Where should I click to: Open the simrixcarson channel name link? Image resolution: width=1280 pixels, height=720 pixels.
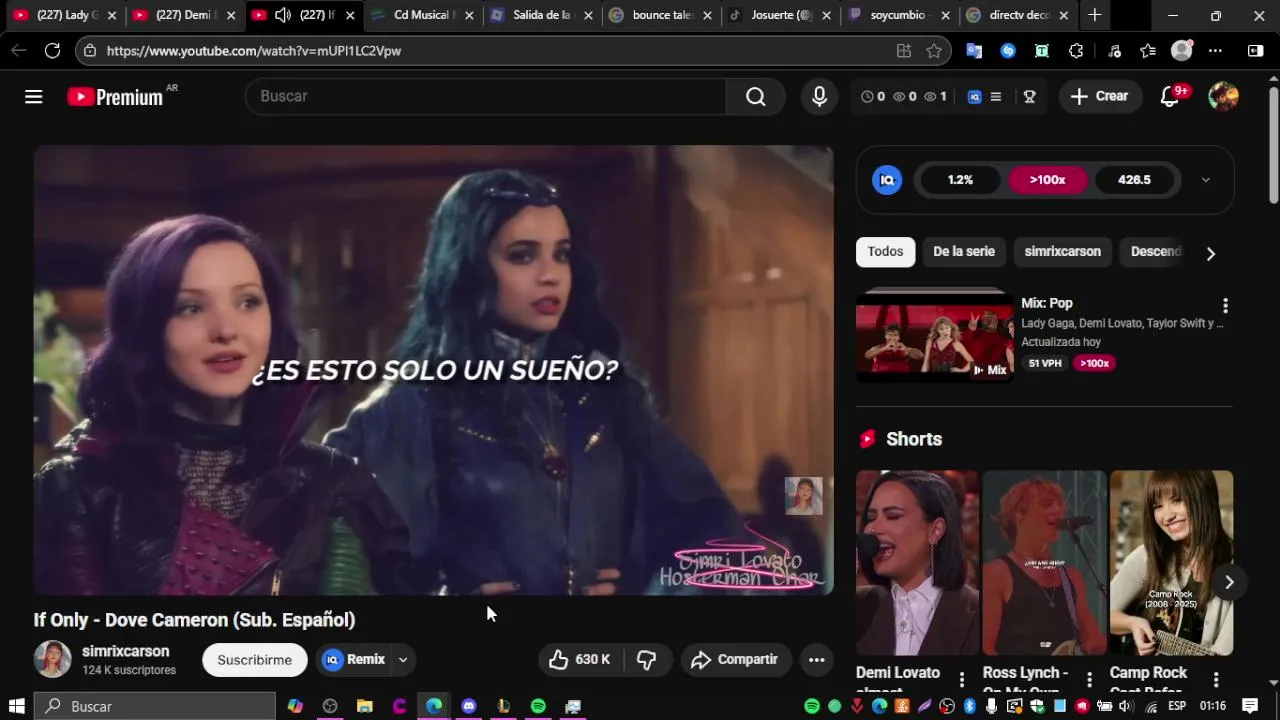(126, 651)
